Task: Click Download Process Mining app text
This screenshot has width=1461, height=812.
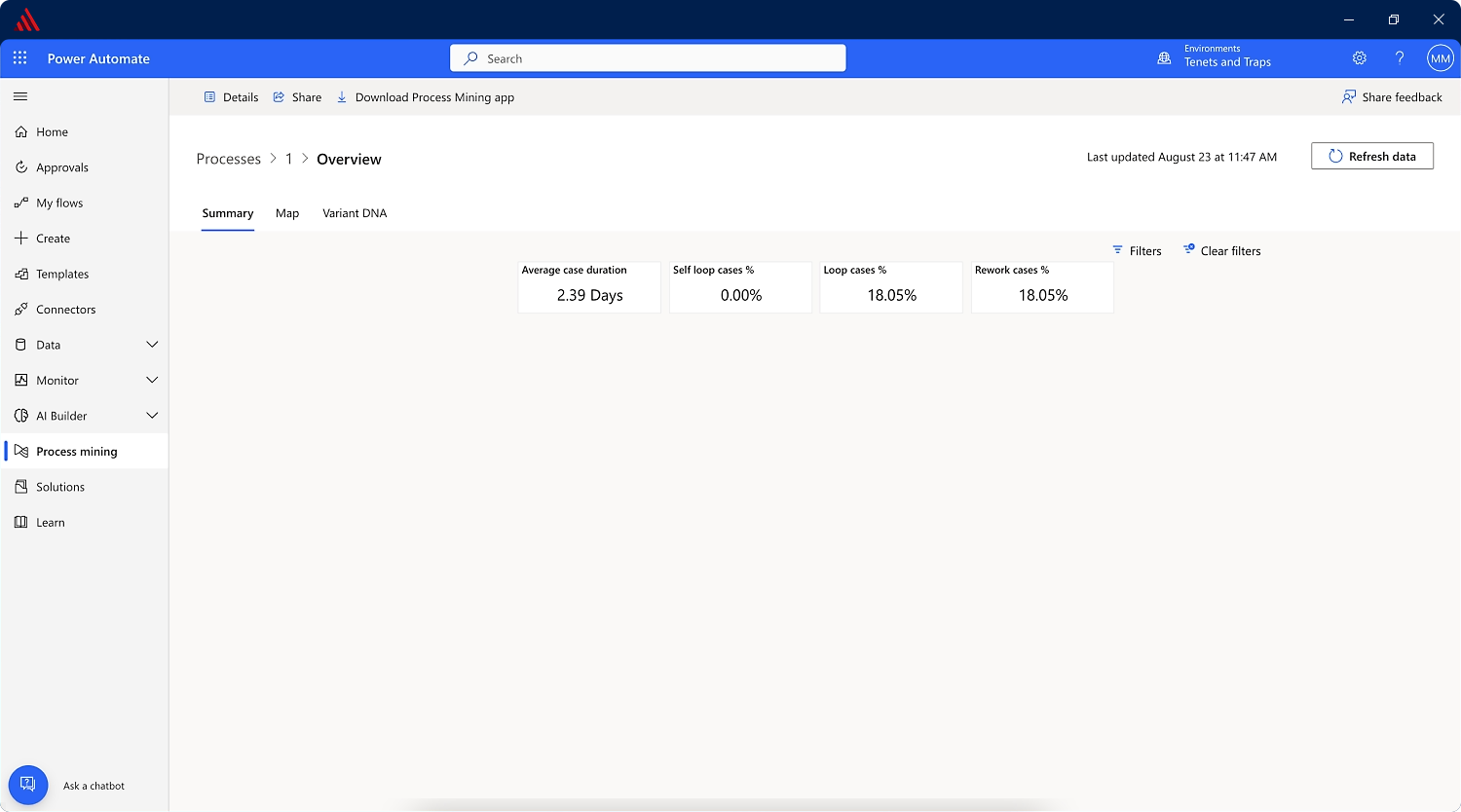Action: pos(434,97)
